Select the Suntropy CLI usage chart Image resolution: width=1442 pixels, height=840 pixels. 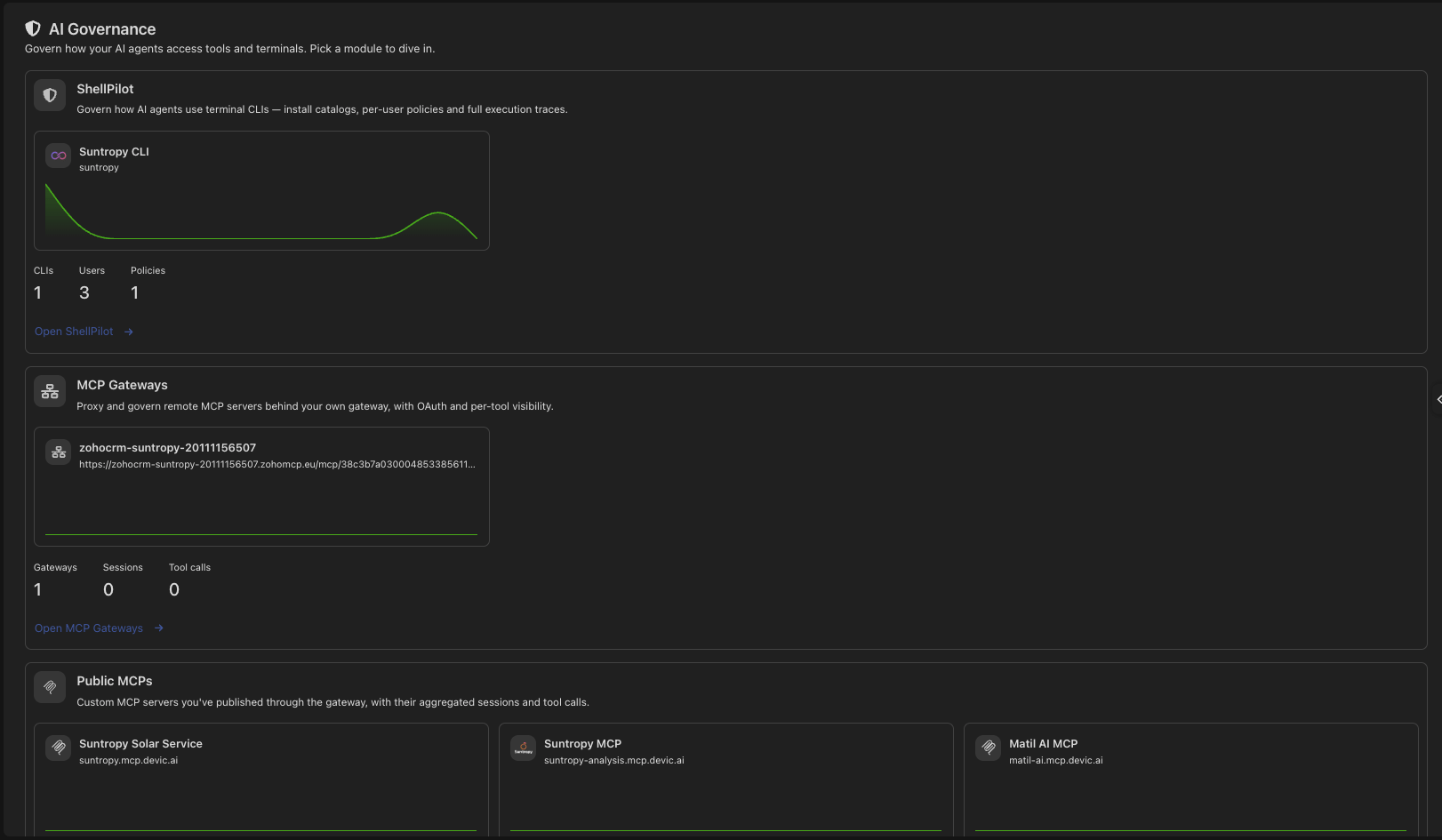pyautogui.click(x=261, y=211)
